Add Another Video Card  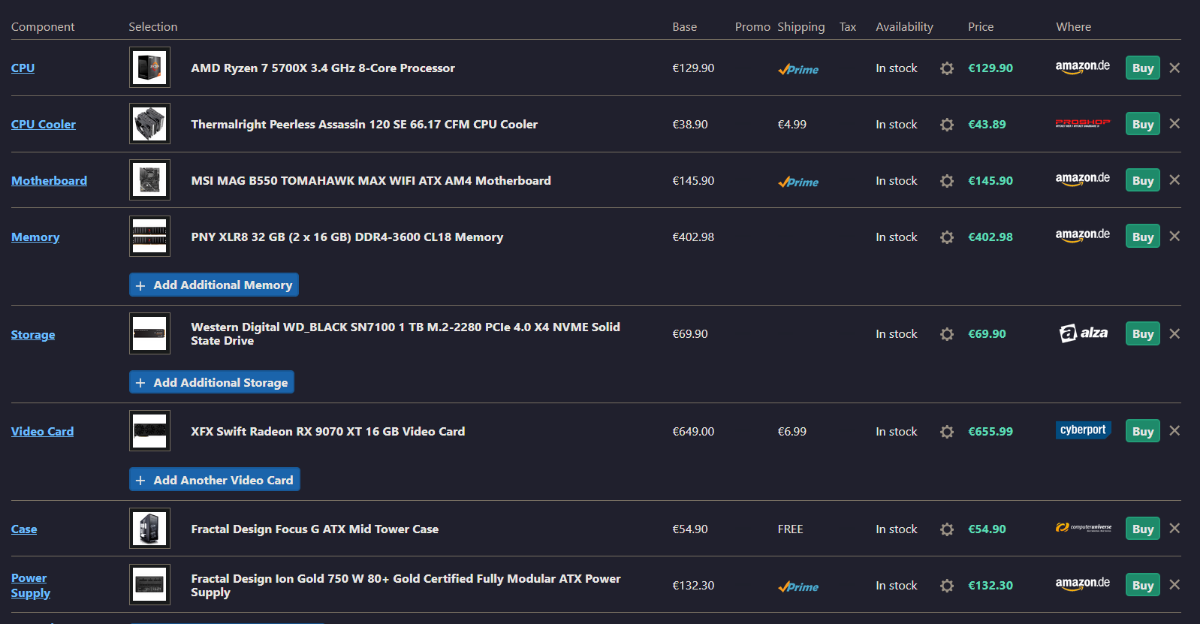pos(215,480)
